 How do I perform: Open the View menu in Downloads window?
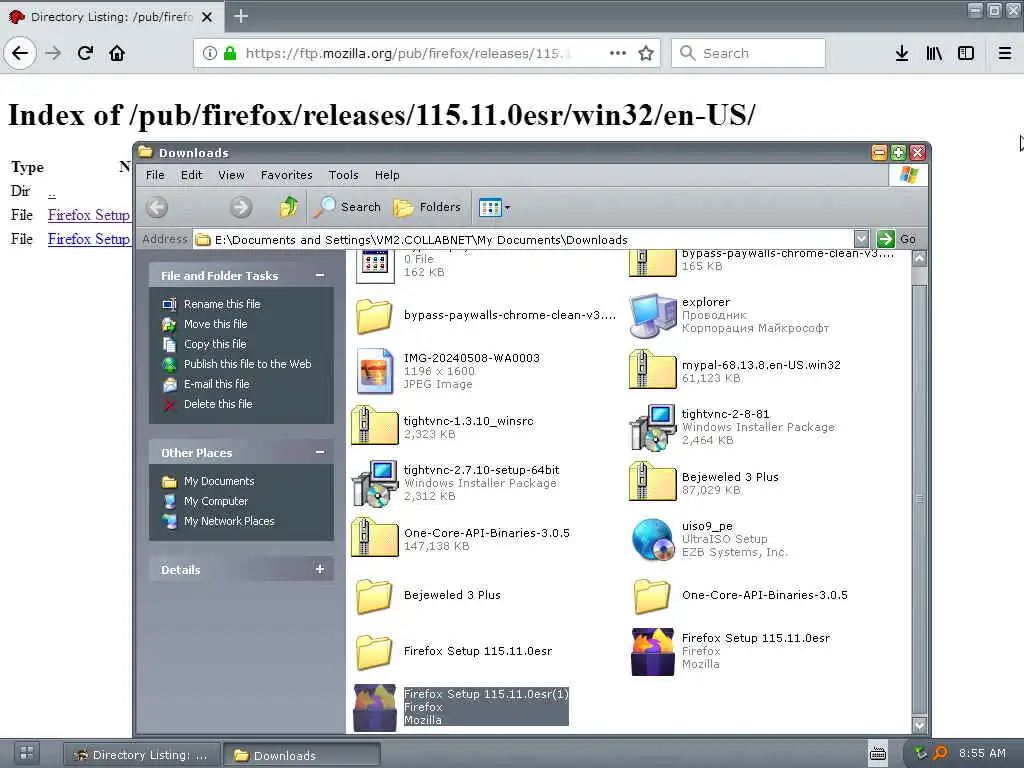[231, 175]
